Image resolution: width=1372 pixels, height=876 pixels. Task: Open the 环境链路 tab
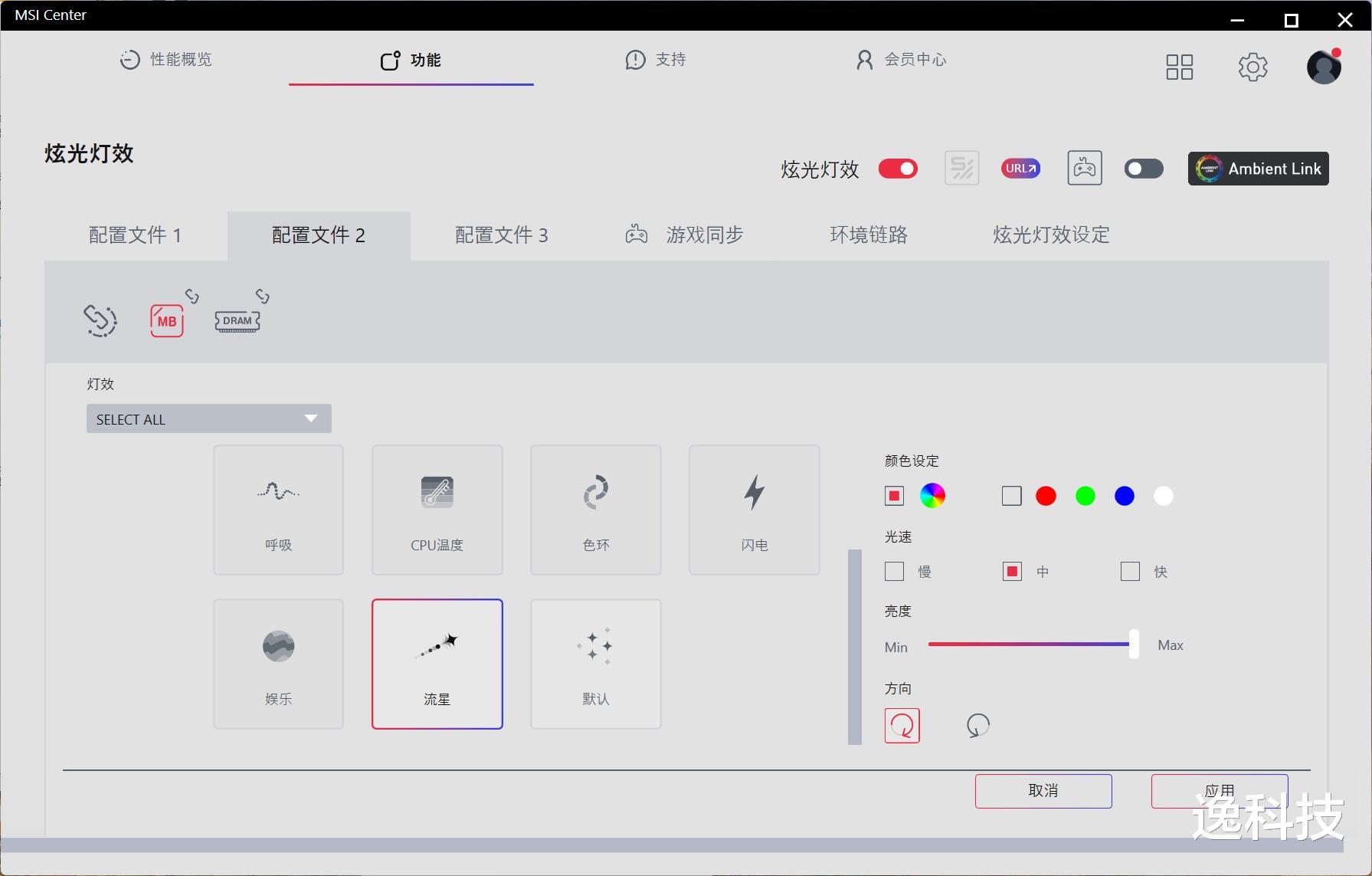pyautogui.click(x=869, y=235)
